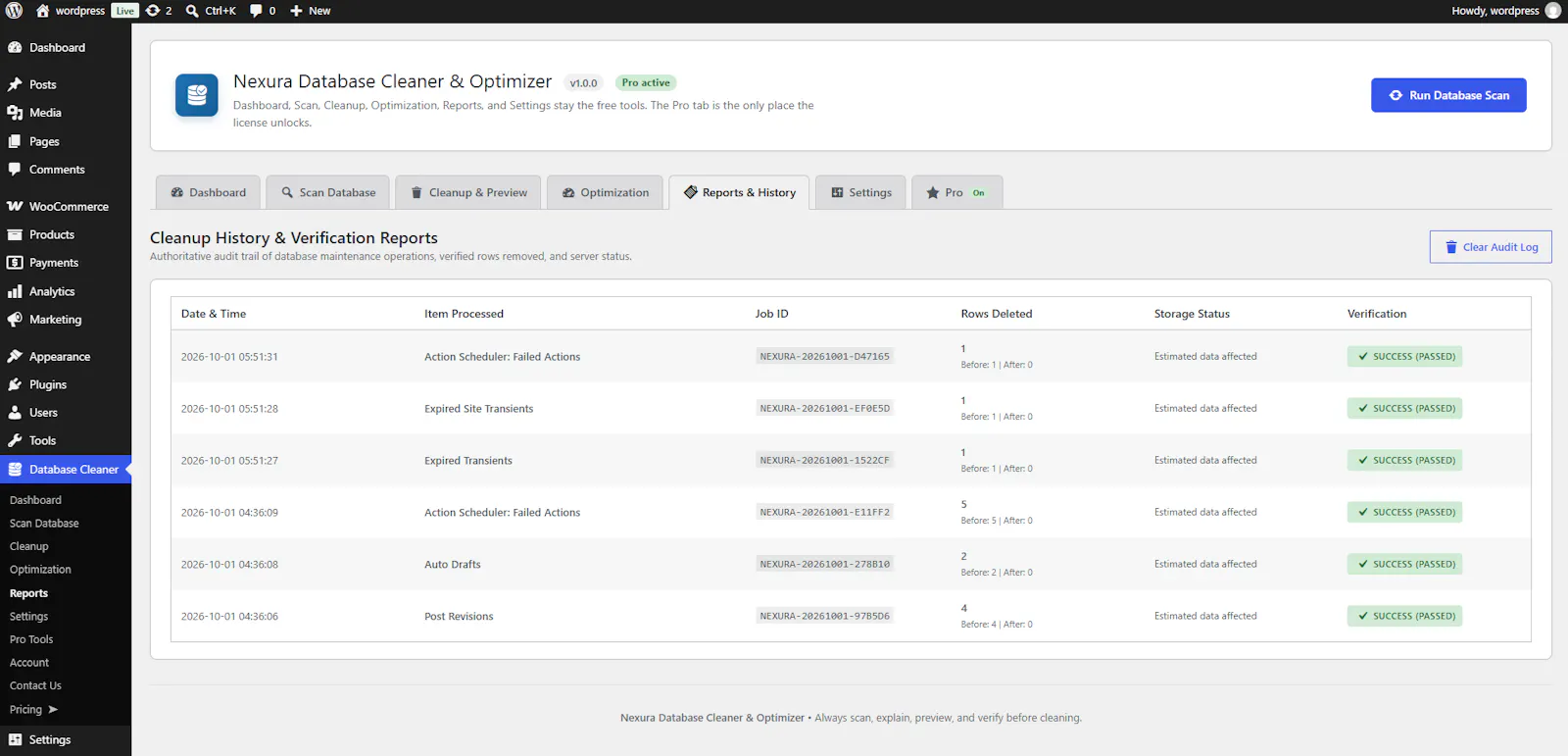Open bottom Settings menu in sidebar
Viewport: 1568px width, 756px height.
pyautogui.click(x=66, y=740)
